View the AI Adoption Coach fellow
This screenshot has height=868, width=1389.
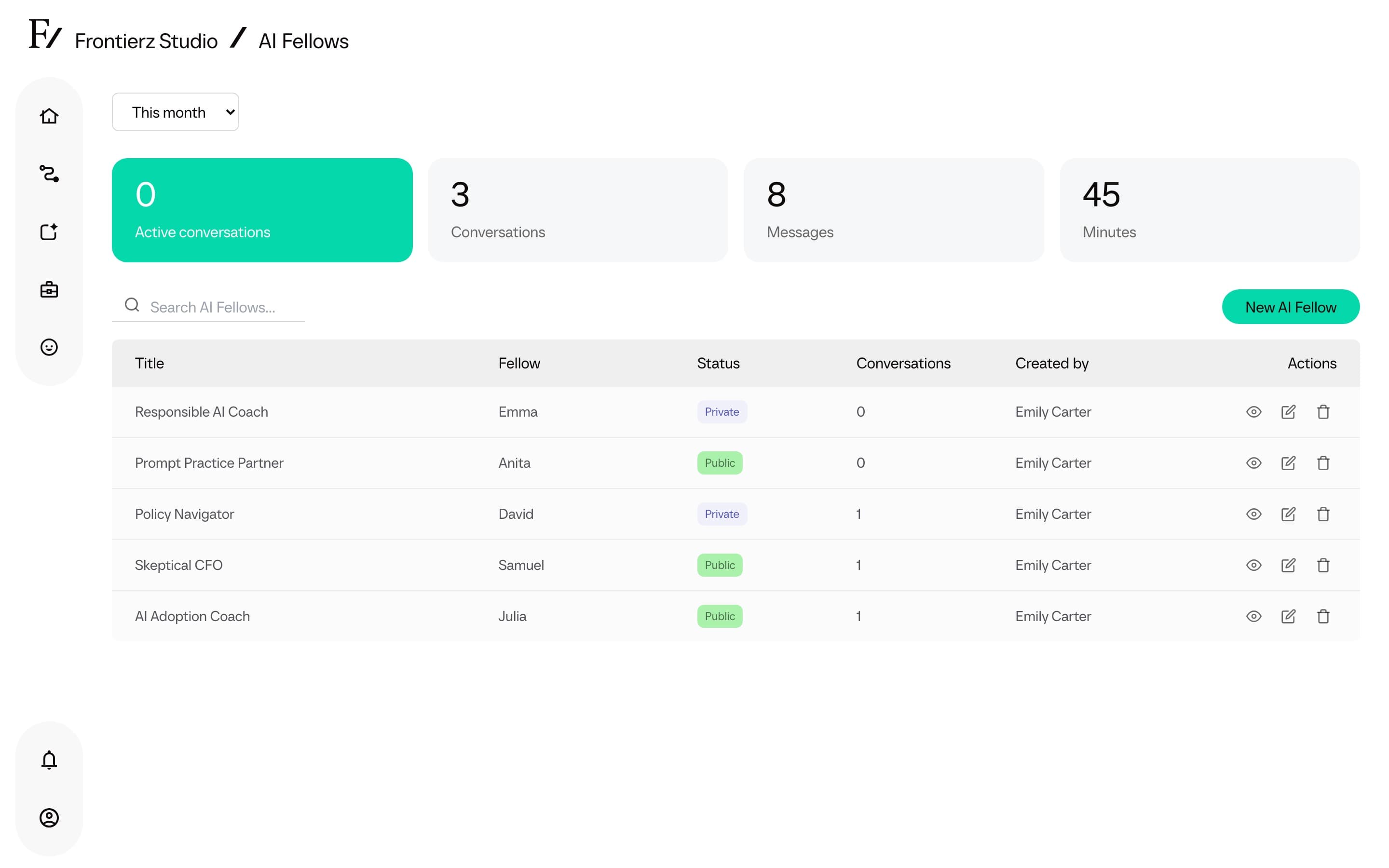pyautogui.click(x=1253, y=616)
